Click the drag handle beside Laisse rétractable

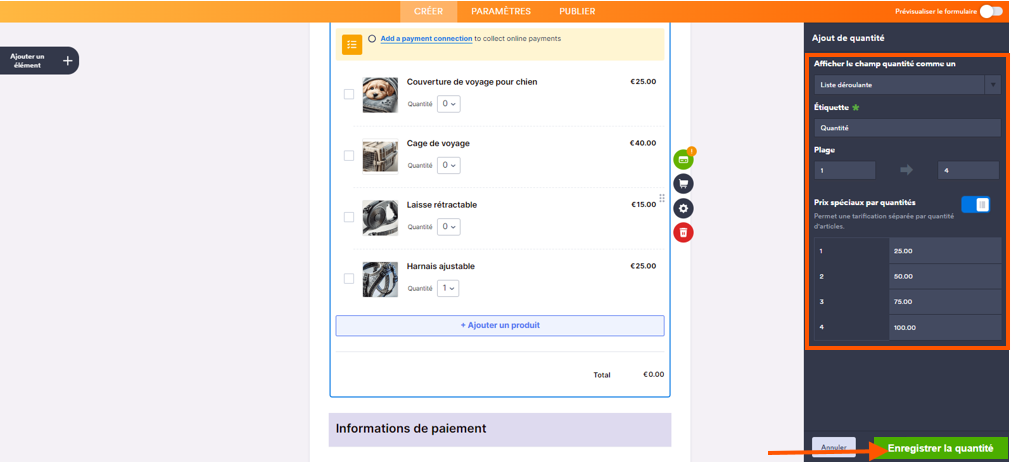click(x=662, y=198)
